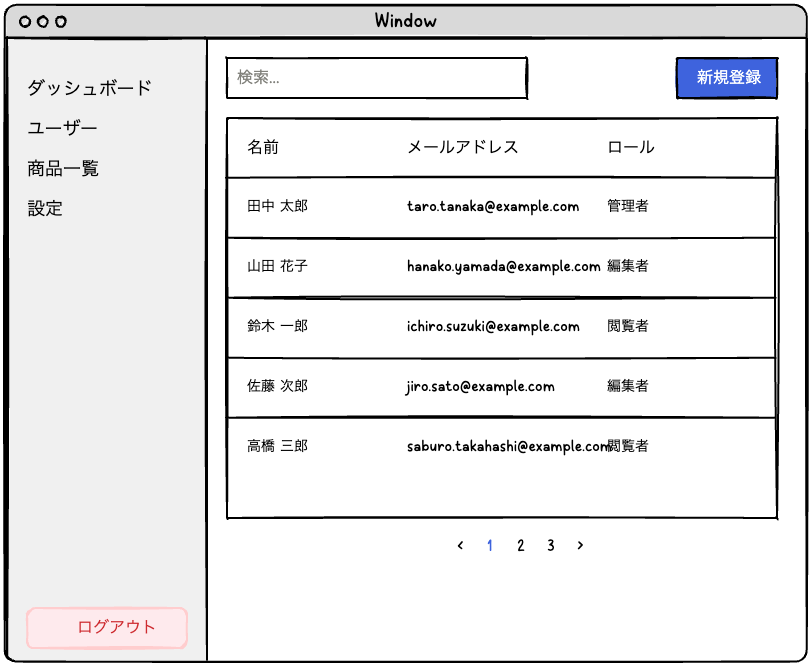This screenshot has height=666, width=811.
Task: Click the 新規登録 button
Action: point(727,78)
